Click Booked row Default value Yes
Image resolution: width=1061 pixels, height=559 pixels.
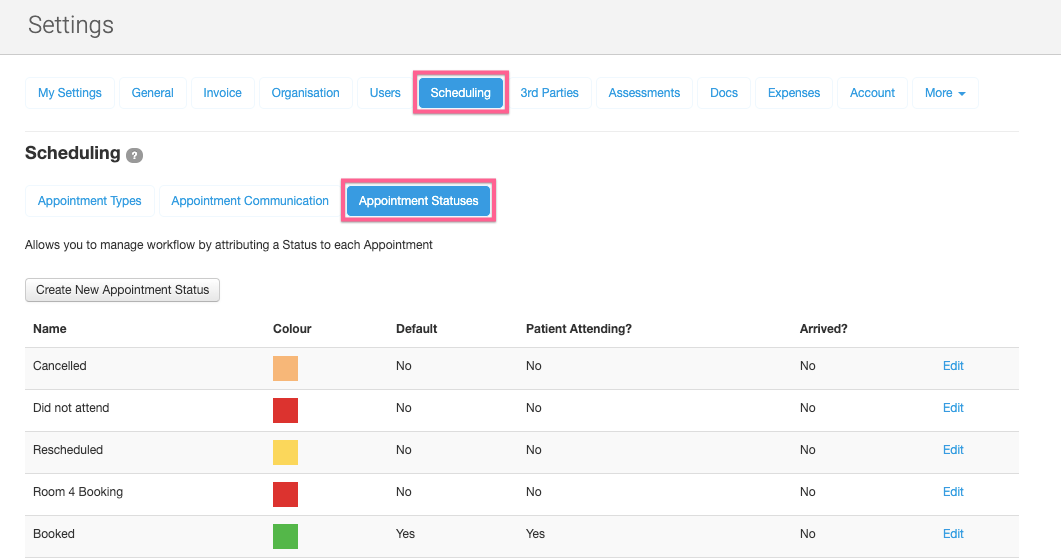[405, 533]
